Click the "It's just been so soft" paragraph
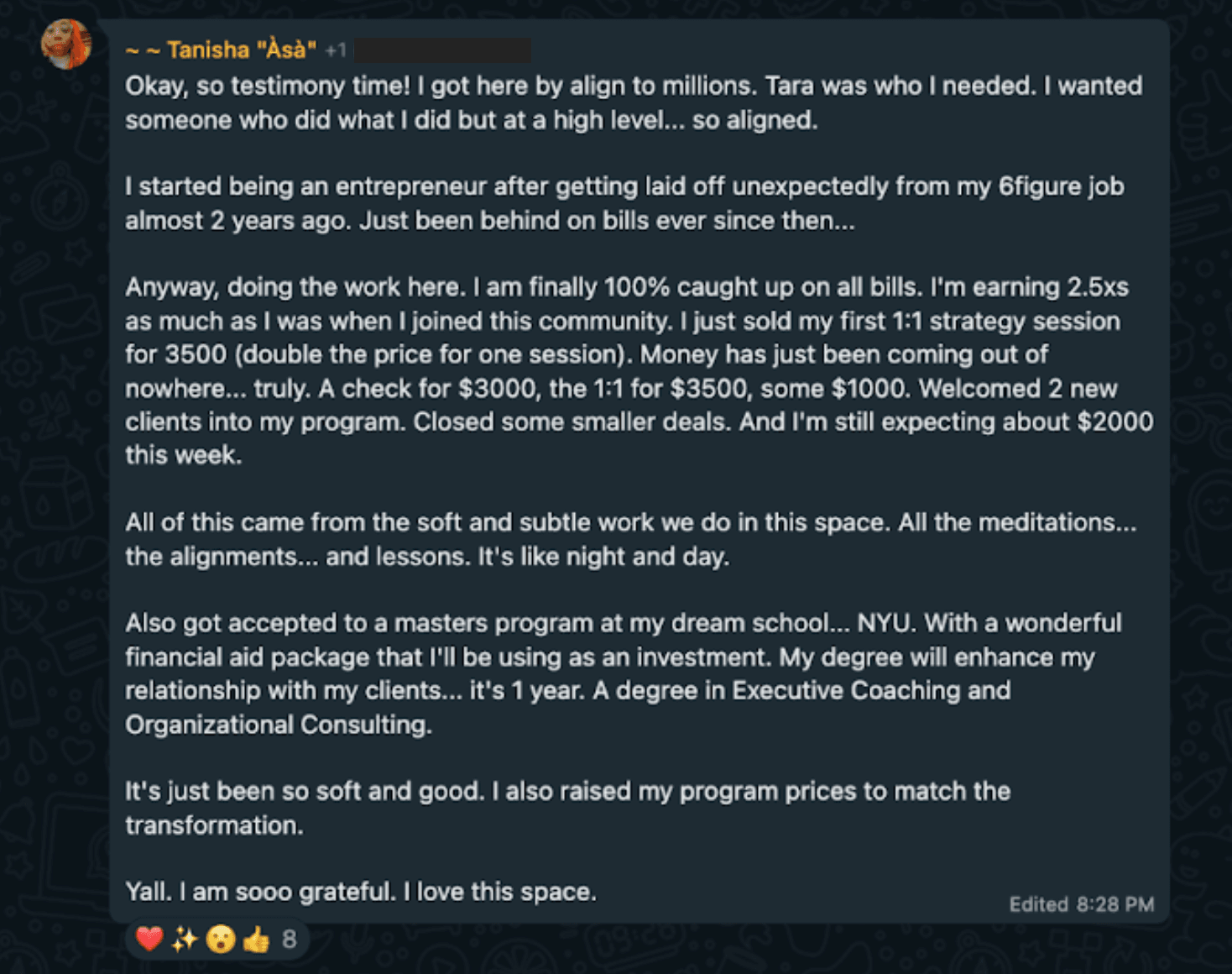 567,808
